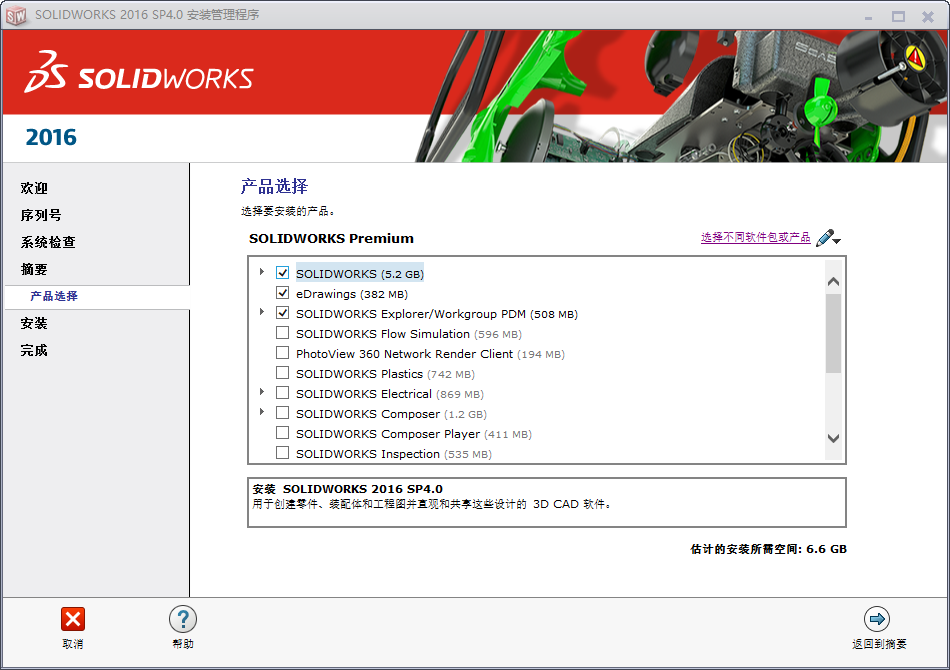Click the product list scroll down arrow
The image size is (950, 670).
(833, 438)
